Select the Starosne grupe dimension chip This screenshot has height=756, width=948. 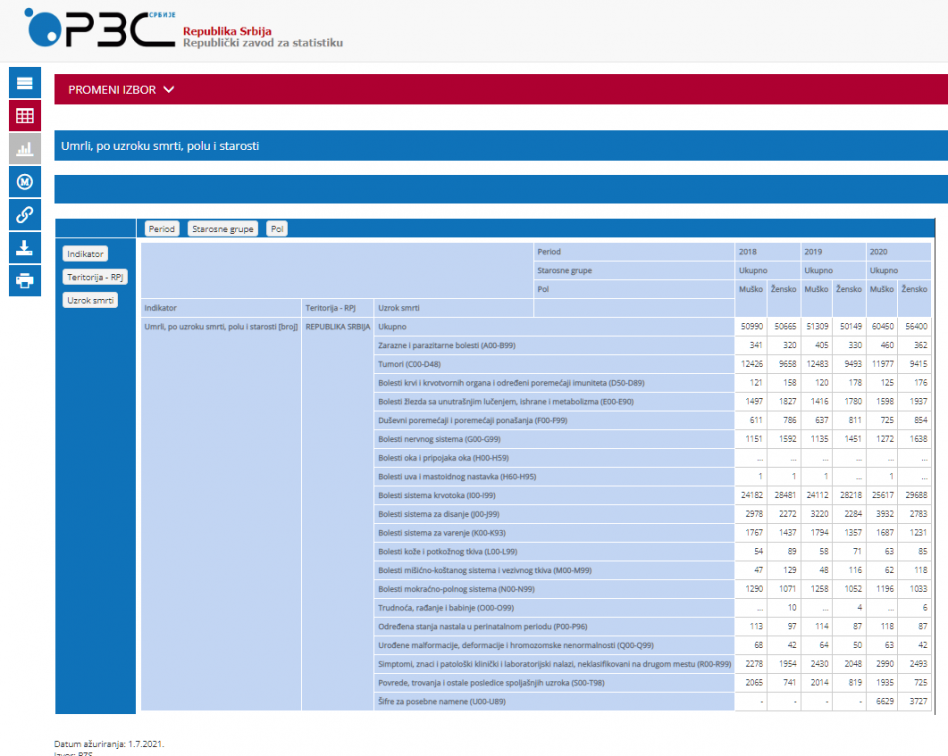coord(222,229)
